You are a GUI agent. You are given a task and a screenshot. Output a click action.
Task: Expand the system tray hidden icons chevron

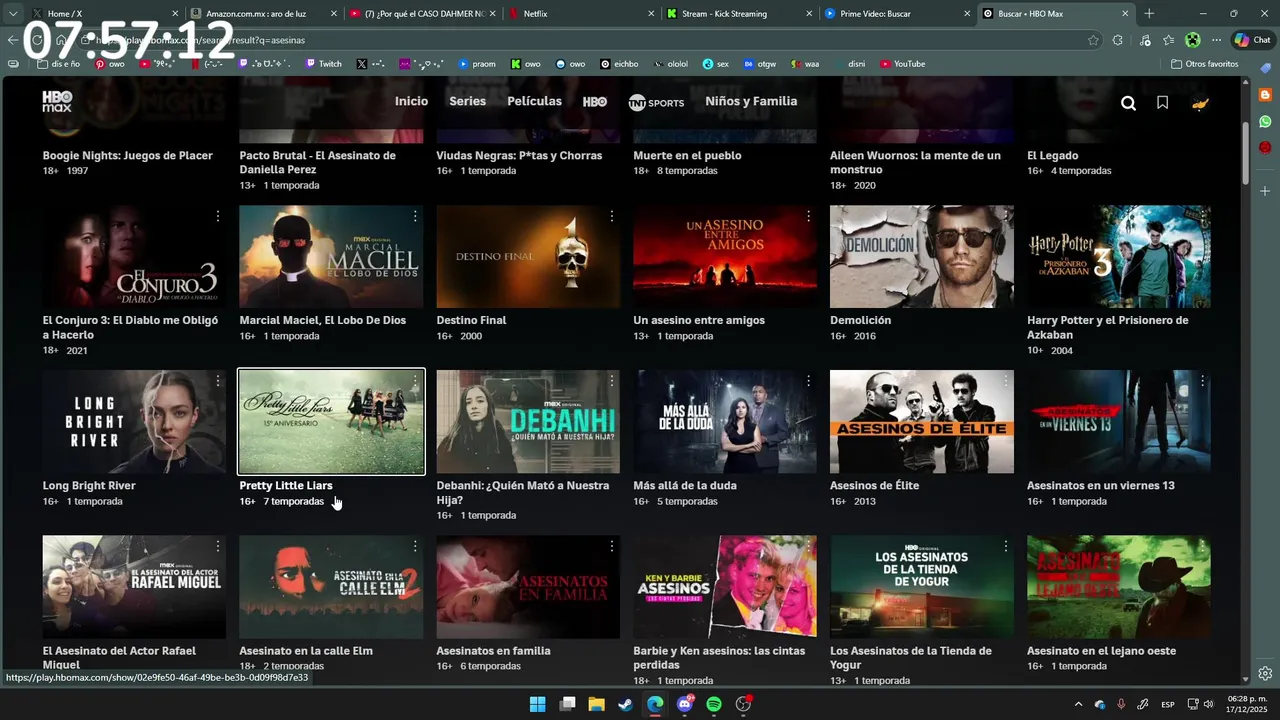pyautogui.click(x=1078, y=704)
